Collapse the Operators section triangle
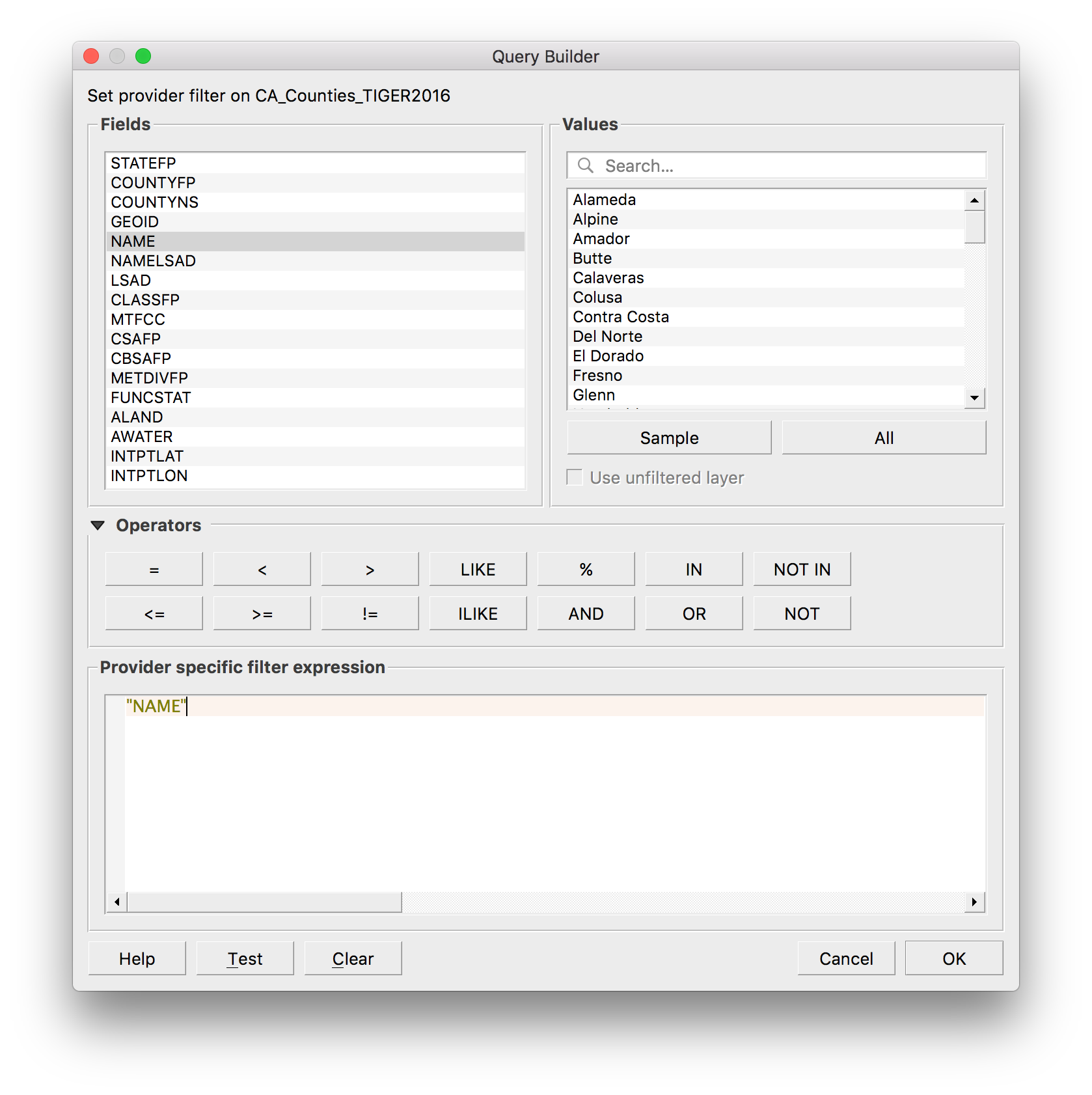Screen dimensions: 1092x1095 (98, 525)
